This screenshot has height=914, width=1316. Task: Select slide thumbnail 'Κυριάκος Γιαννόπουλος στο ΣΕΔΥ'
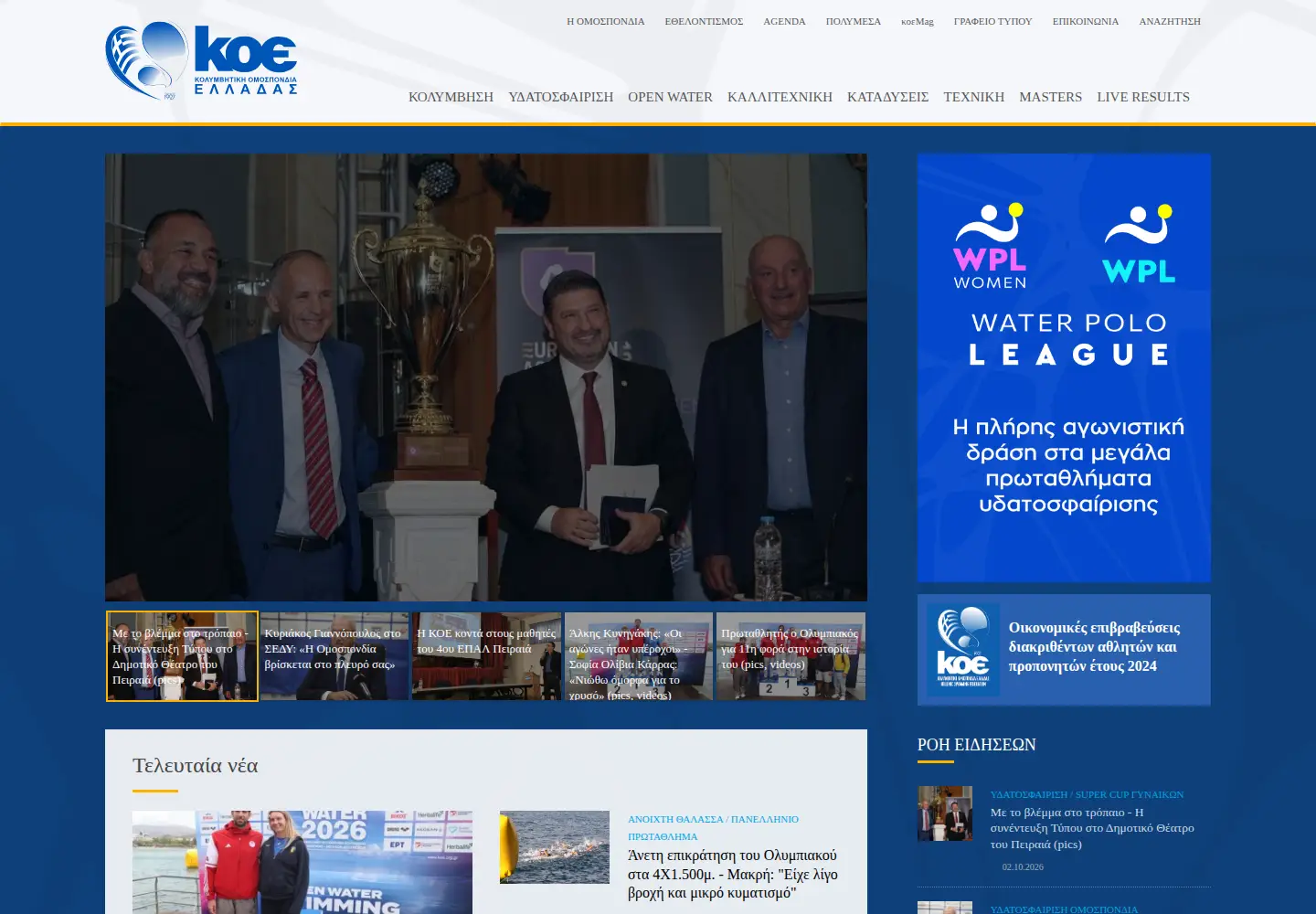[x=334, y=656]
